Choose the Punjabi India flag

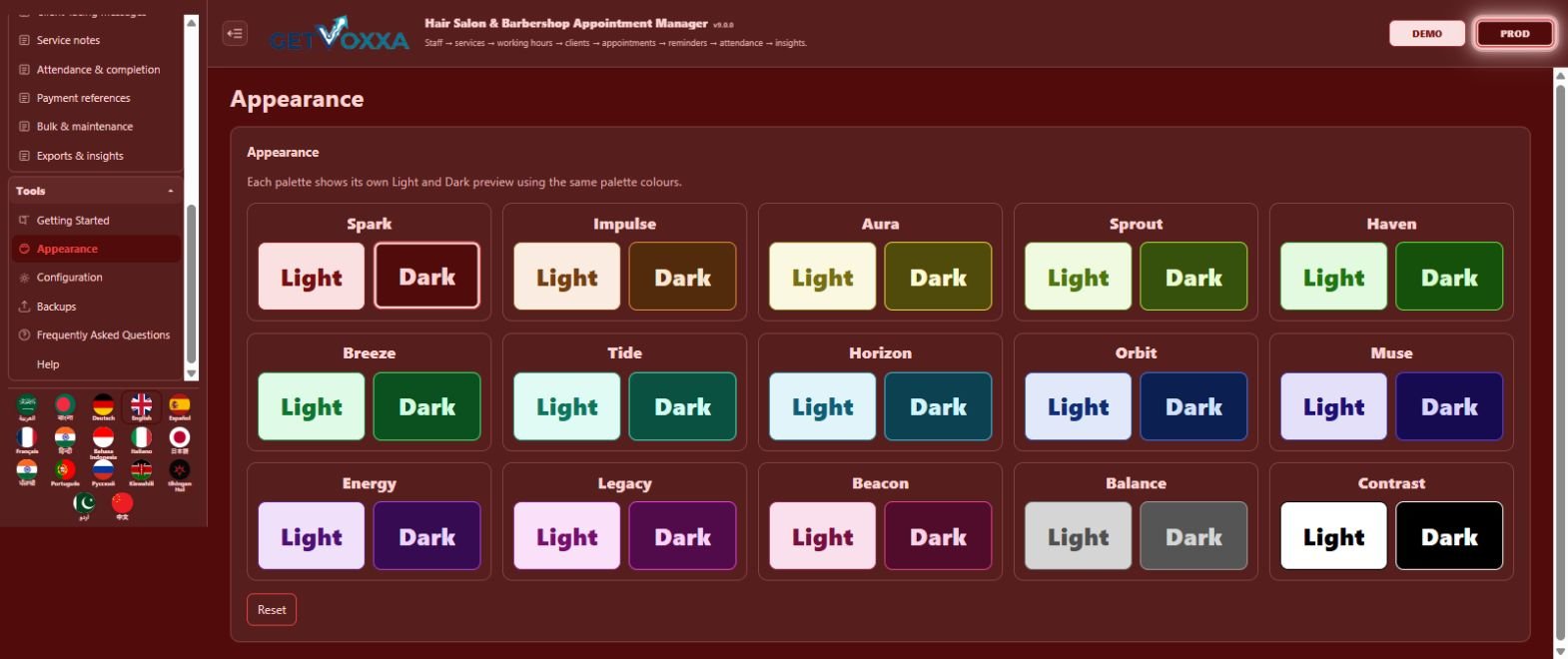(x=27, y=472)
